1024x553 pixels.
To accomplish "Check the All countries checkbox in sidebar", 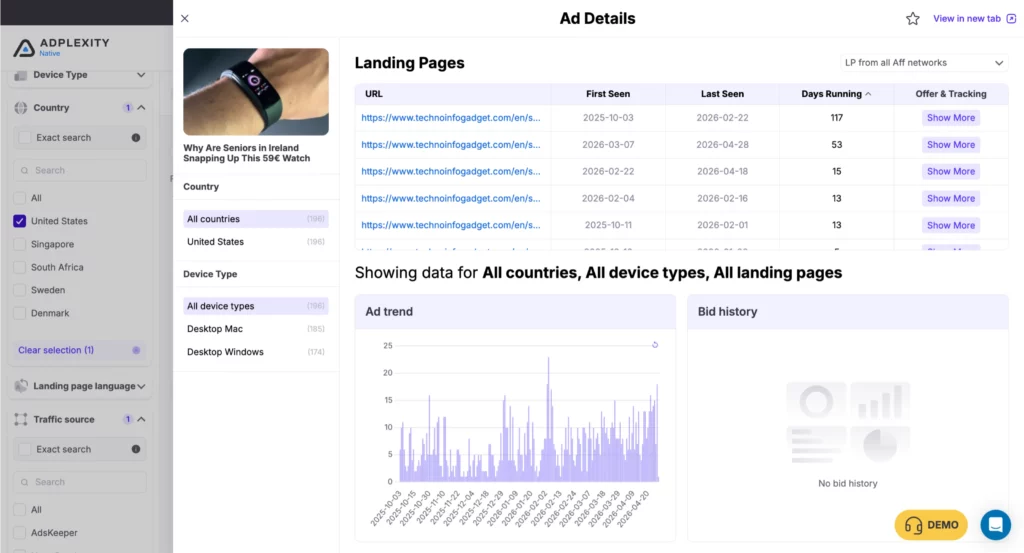I will (20, 198).
